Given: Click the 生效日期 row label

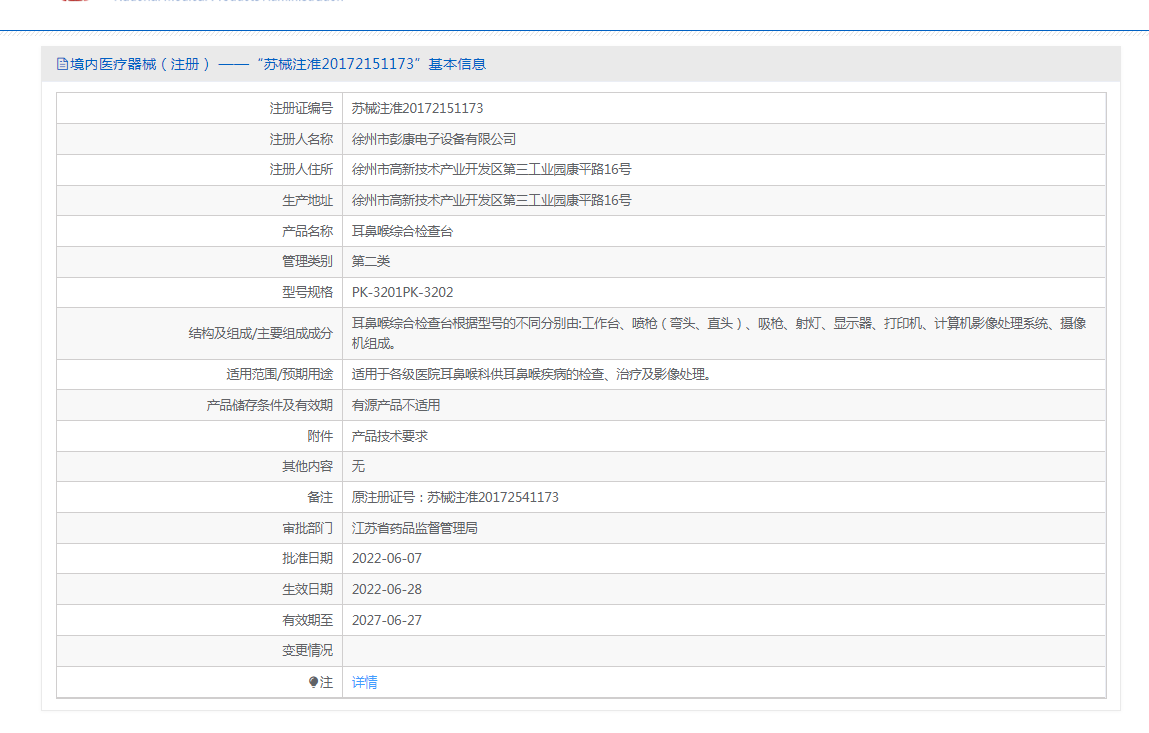Looking at the screenshot, I should [307, 589].
